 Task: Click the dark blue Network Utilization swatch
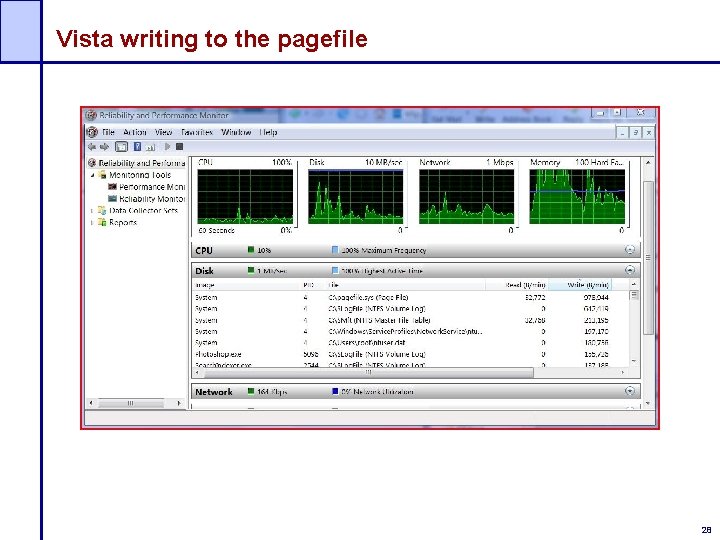(x=335, y=391)
